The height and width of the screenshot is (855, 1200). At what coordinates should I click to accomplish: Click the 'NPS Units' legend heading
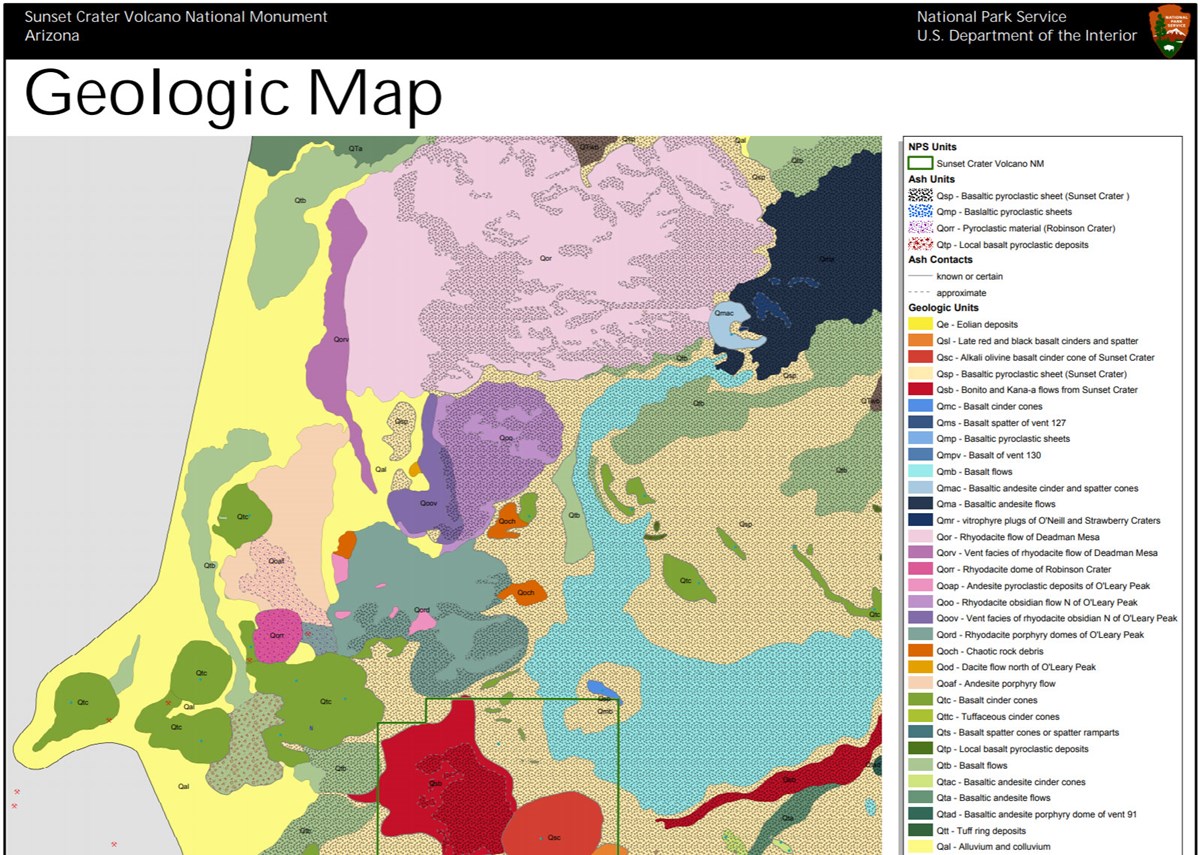(x=932, y=147)
